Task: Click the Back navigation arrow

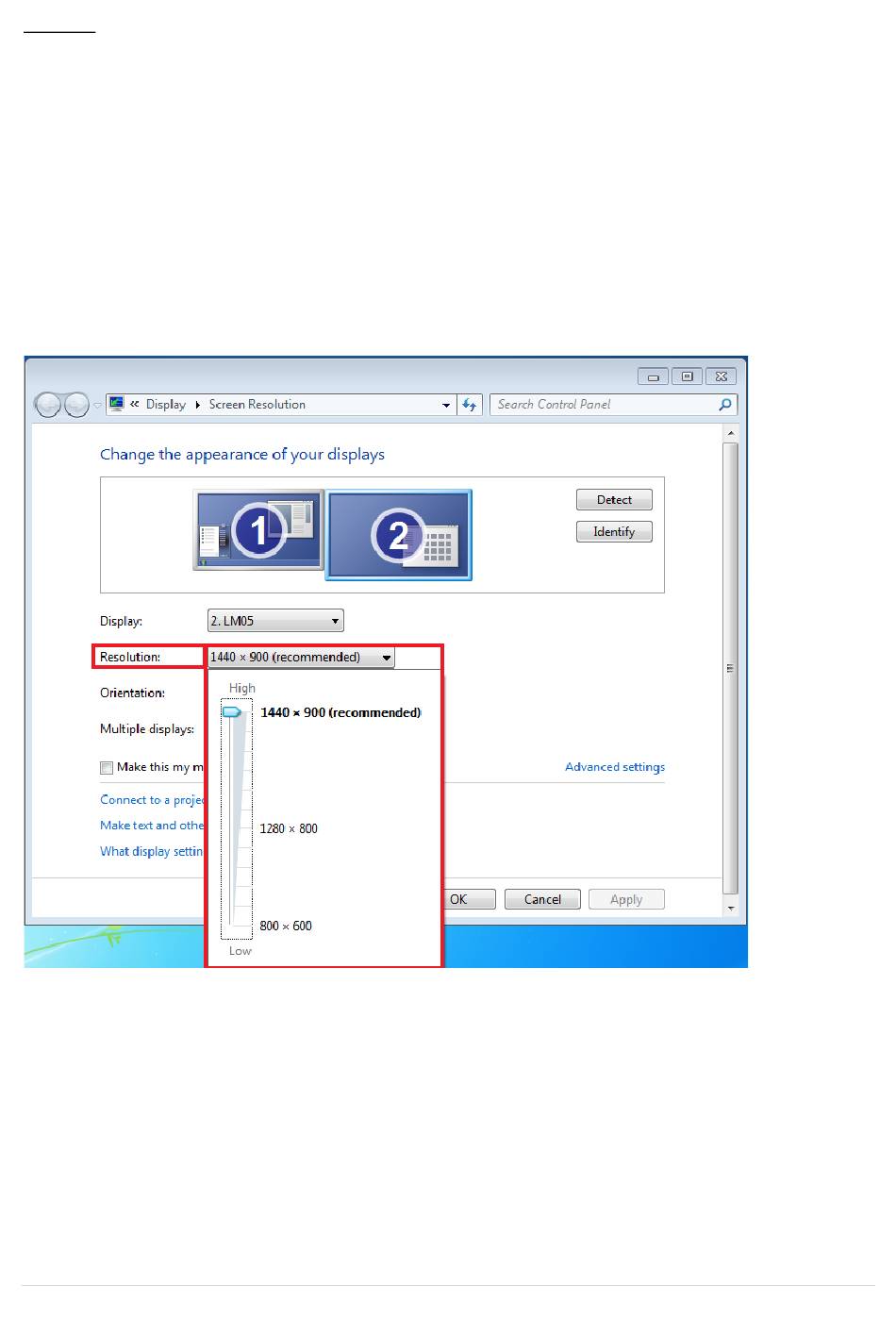Action: [x=48, y=405]
